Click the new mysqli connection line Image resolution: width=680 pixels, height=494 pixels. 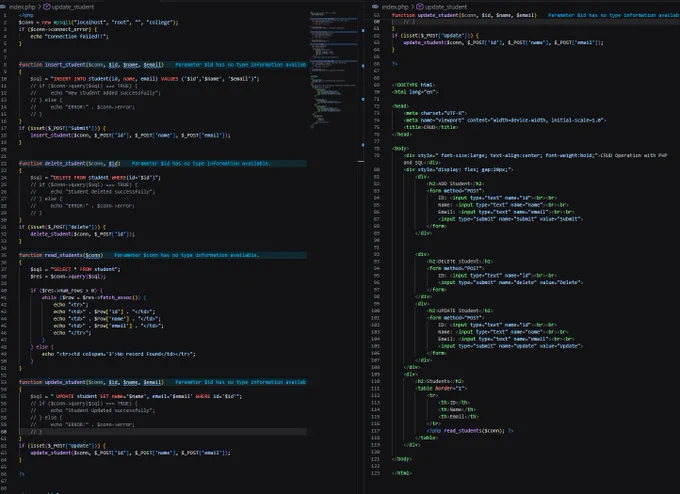[x=98, y=22]
